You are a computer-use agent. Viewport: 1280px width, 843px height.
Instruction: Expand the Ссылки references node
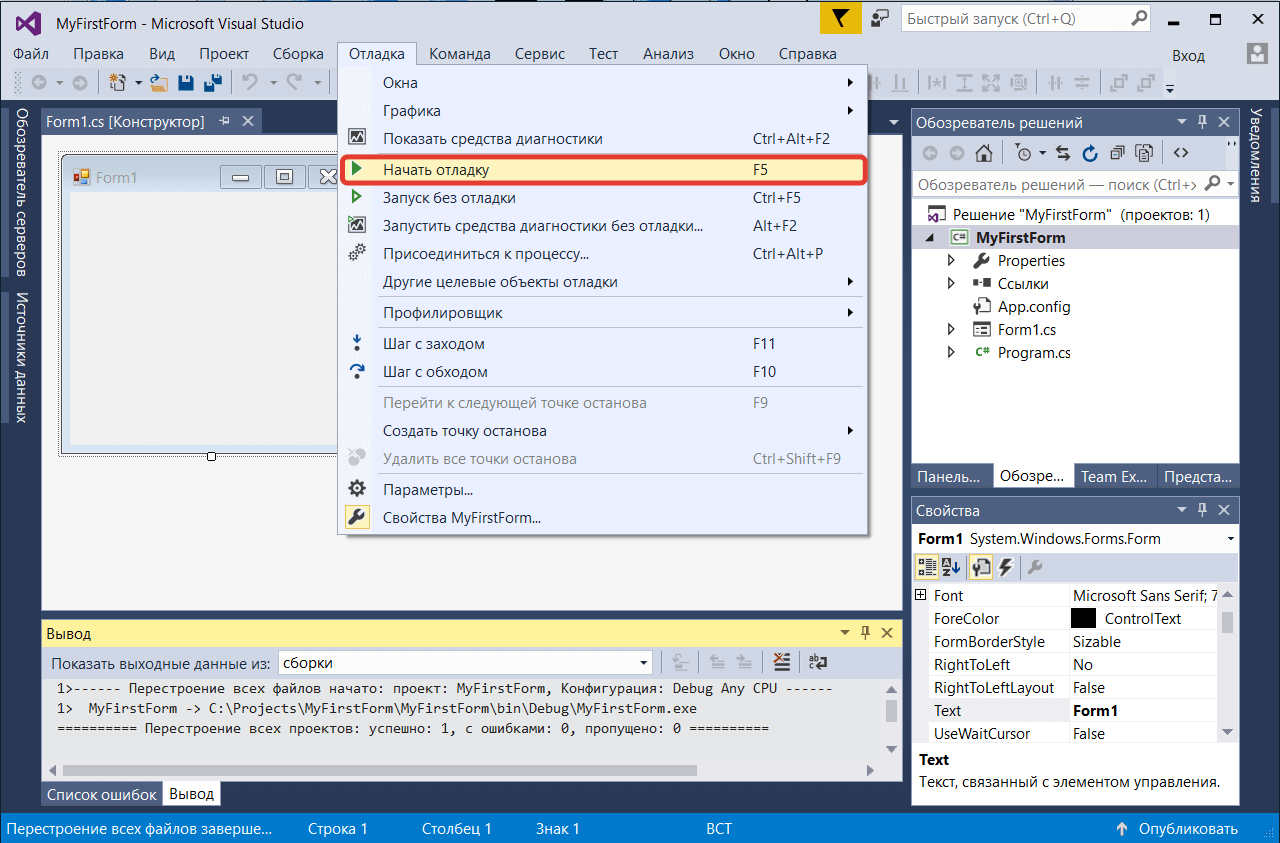pyautogui.click(x=951, y=283)
